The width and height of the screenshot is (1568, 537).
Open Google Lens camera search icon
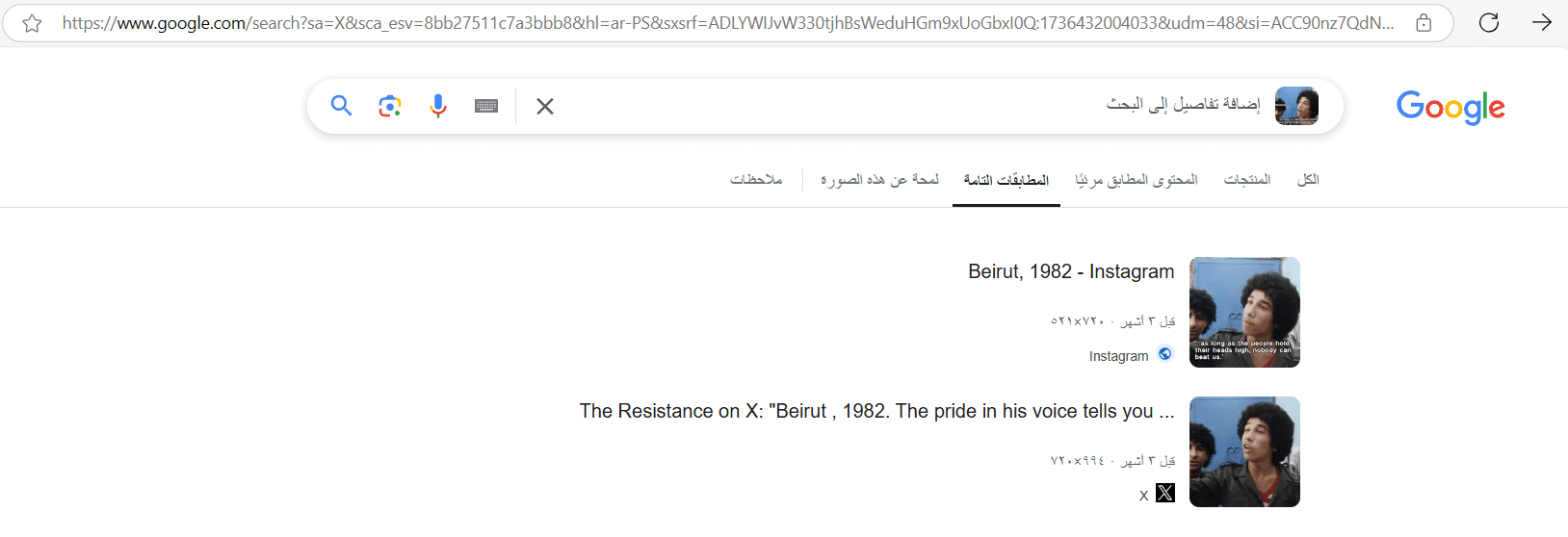coord(390,106)
